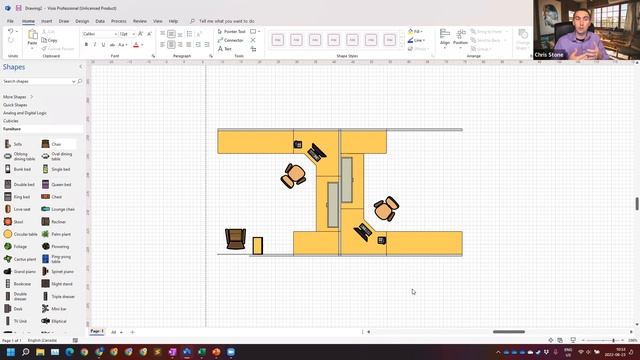This screenshot has height=360, width=640.
Task: Select the Queen bed stencil shape
Action: (56, 184)
